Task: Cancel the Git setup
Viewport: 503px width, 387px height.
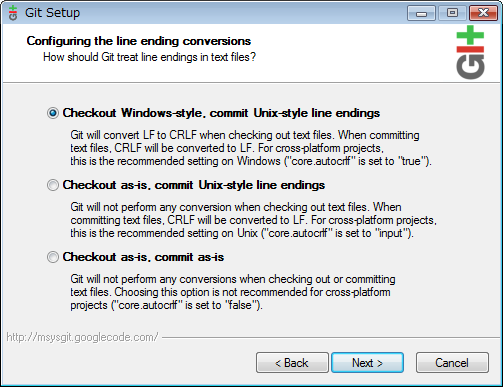Action: pos(452,363)
